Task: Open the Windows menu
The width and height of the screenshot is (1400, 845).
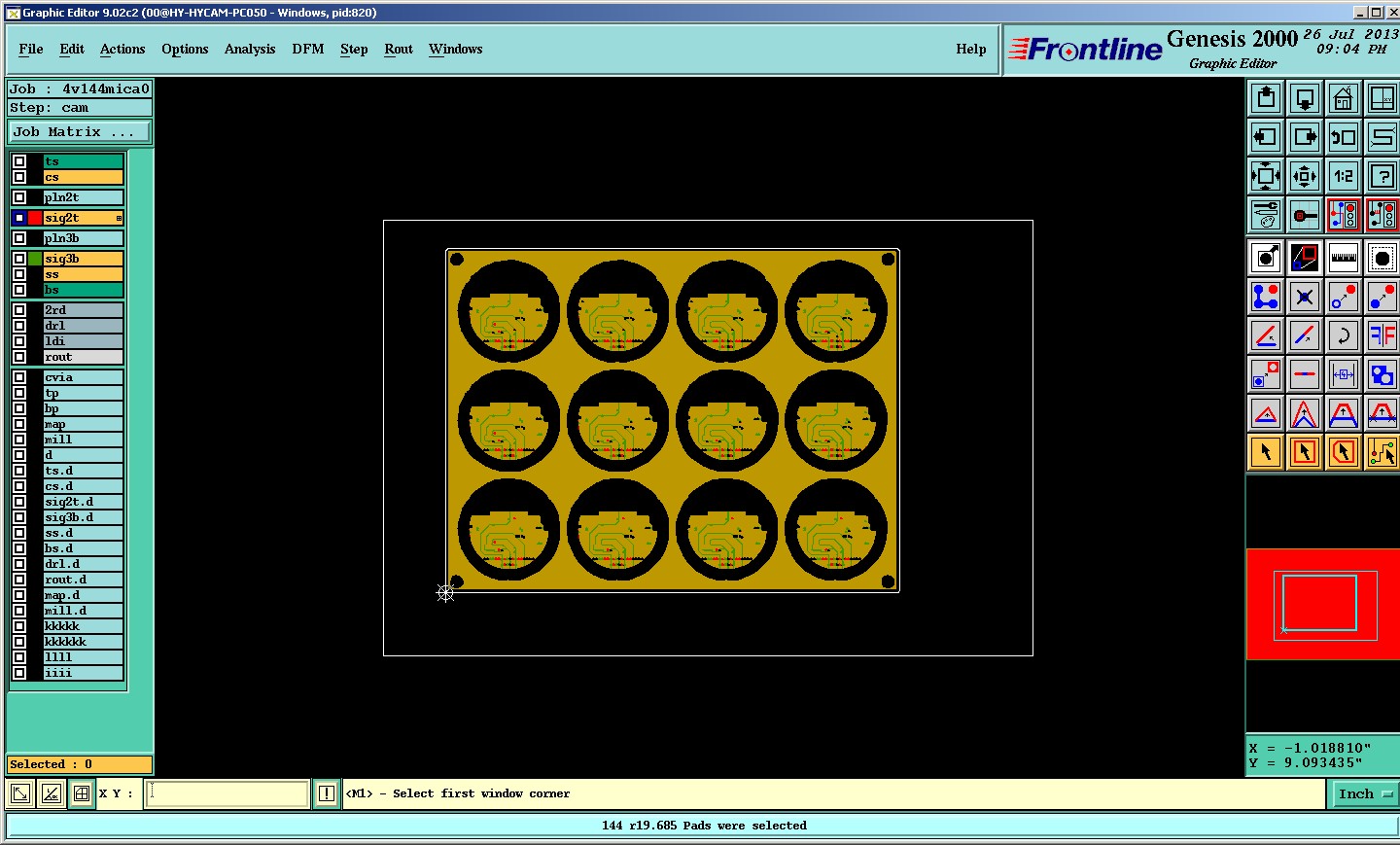Action: 456,49
